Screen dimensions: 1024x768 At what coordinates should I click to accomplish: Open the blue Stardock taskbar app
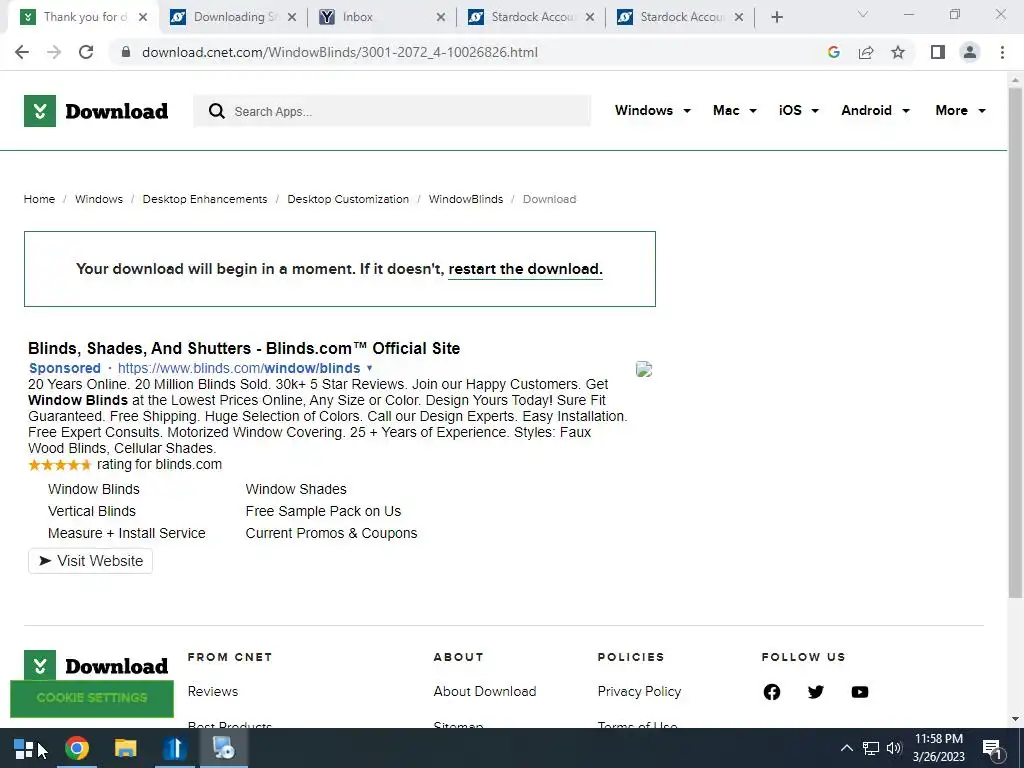pyautogui.click(x=175, y=748)
